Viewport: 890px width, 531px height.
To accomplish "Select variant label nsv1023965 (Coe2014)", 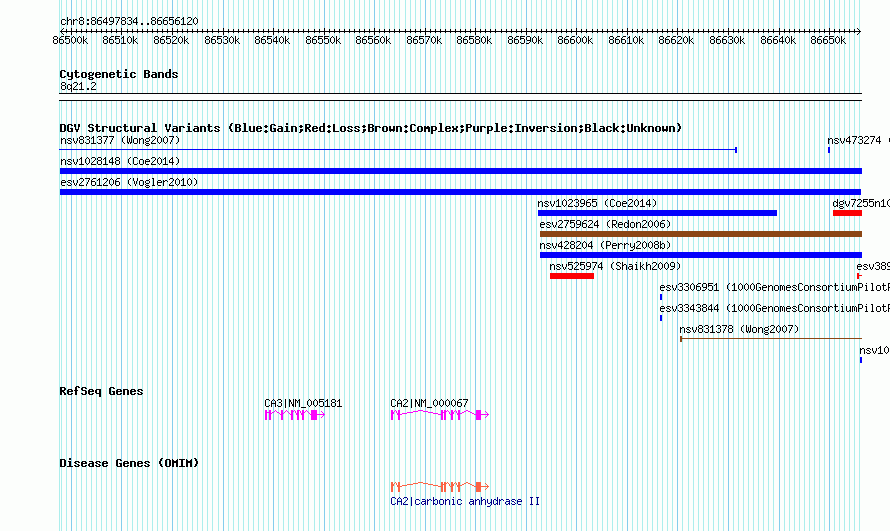I will (x=597, y=203).
